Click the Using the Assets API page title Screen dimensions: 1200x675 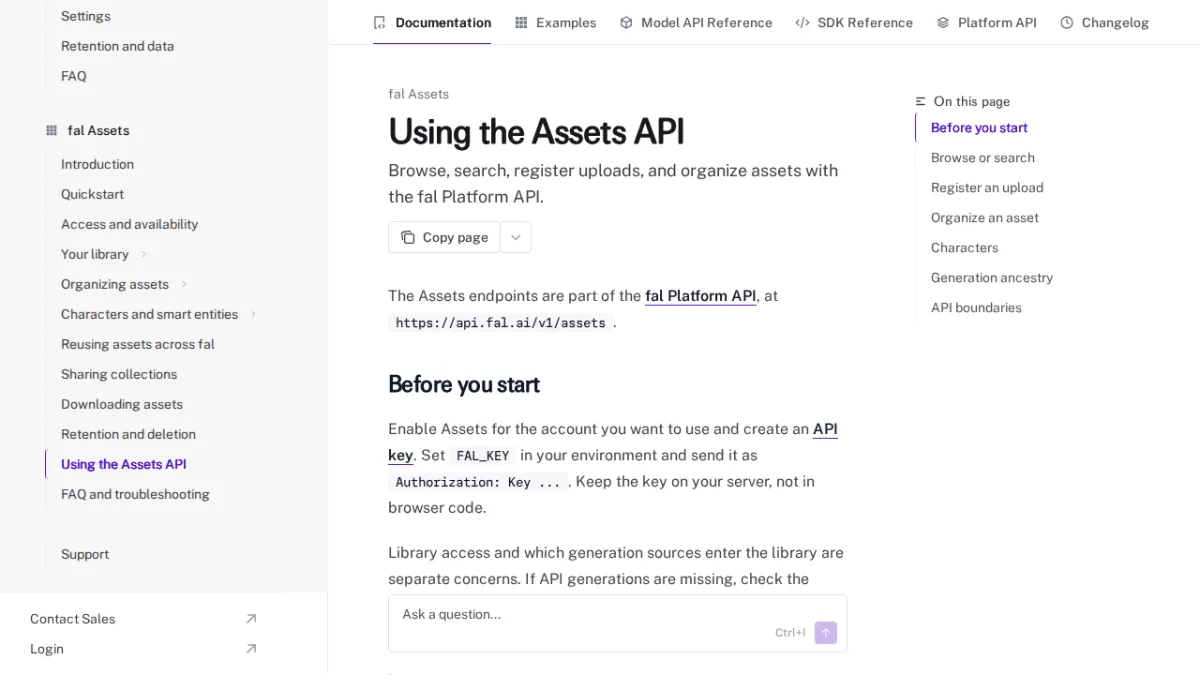[536, 132]
